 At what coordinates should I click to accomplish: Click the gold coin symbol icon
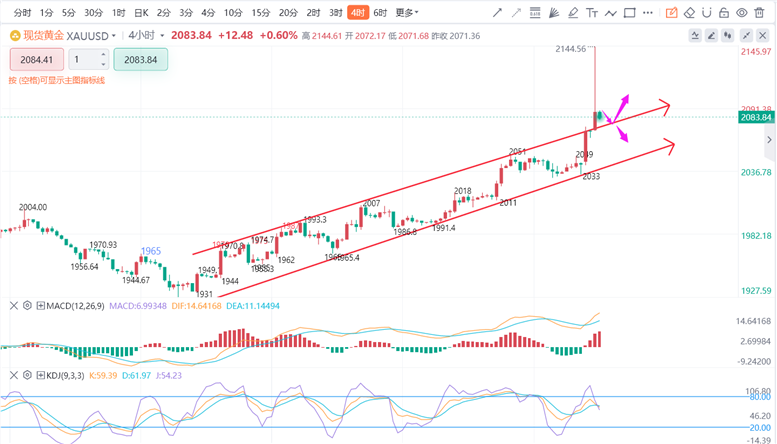14,35
